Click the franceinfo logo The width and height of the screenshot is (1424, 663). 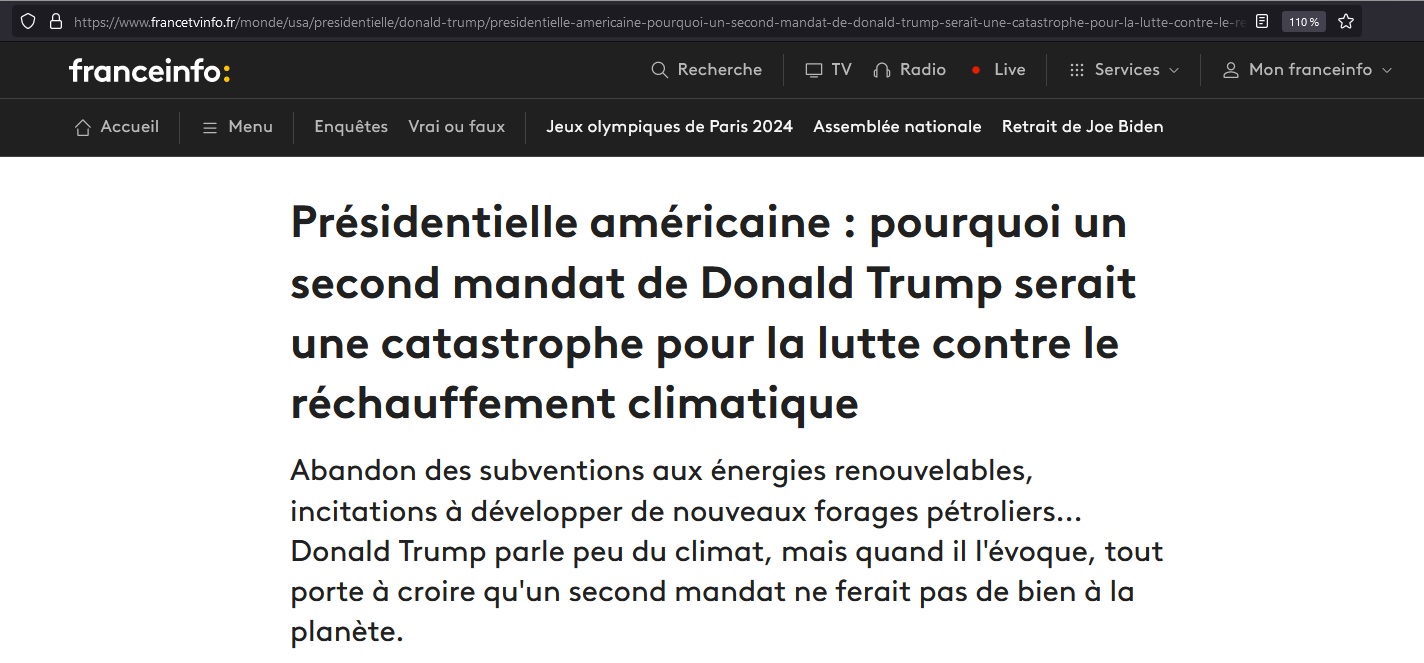pyautogui.click(x=150, y=70)
